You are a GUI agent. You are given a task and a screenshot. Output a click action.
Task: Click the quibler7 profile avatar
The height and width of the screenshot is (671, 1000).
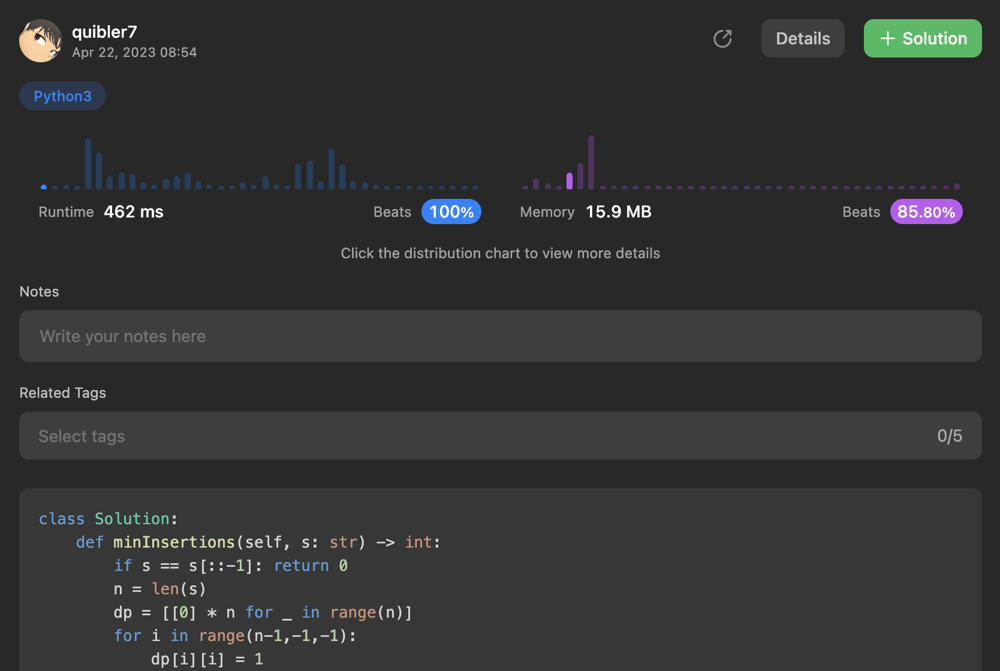[x=40, y=40]
